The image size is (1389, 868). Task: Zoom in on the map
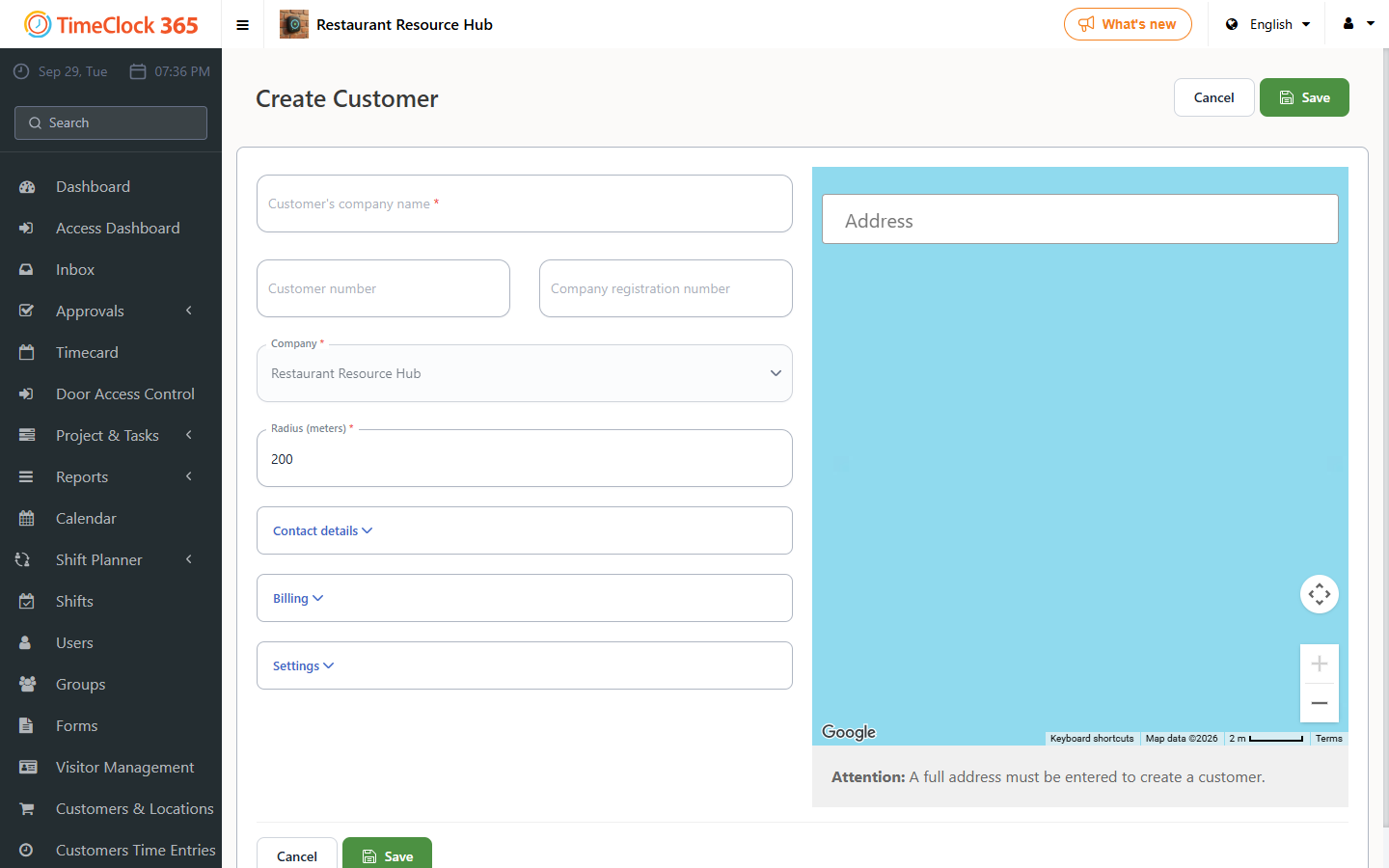(1320, 664)
